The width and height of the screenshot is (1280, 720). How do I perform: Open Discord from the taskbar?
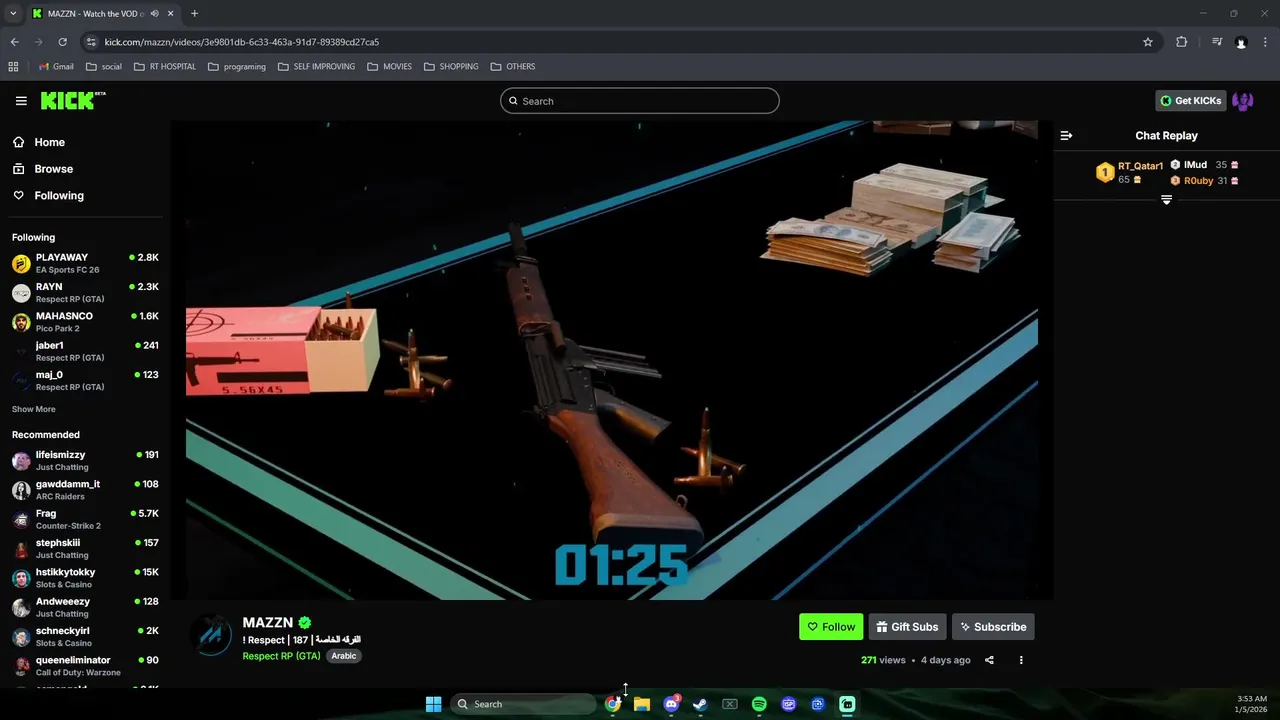click(x=671, y=704)
